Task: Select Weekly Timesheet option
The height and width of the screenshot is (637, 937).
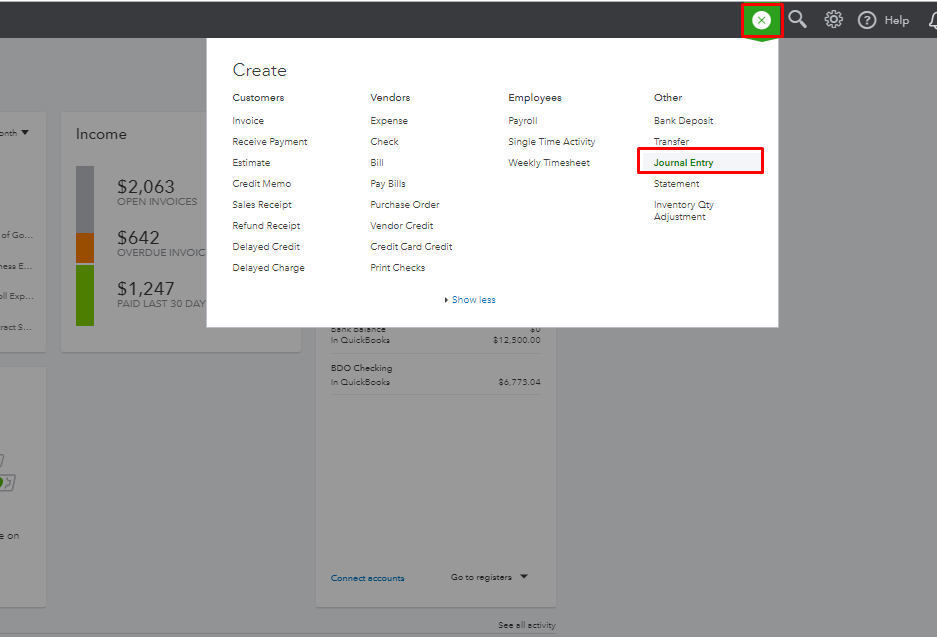Action: coord(549,163)
